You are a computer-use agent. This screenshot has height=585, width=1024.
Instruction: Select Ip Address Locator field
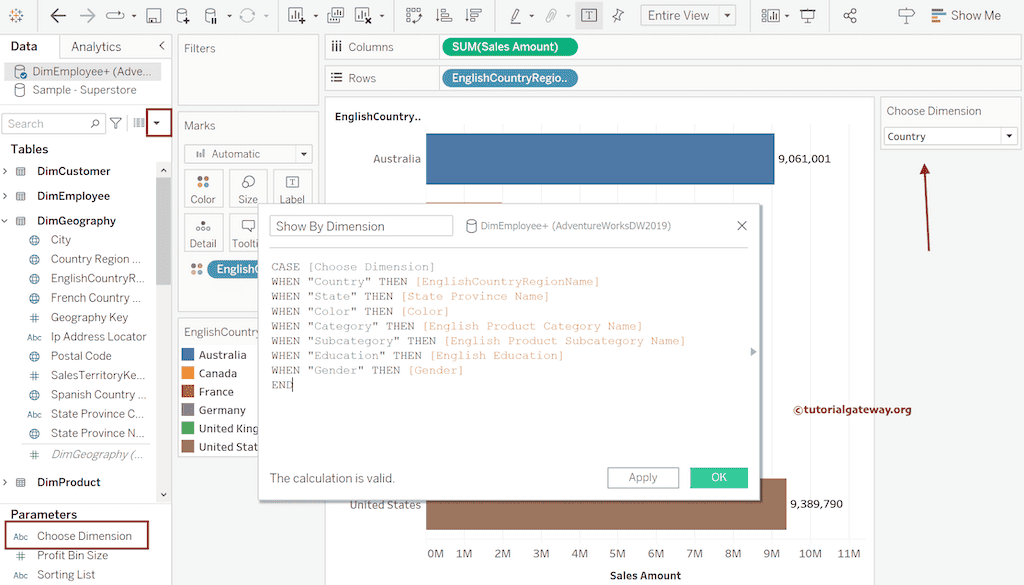pyautogui.click(x=99, y=337)
